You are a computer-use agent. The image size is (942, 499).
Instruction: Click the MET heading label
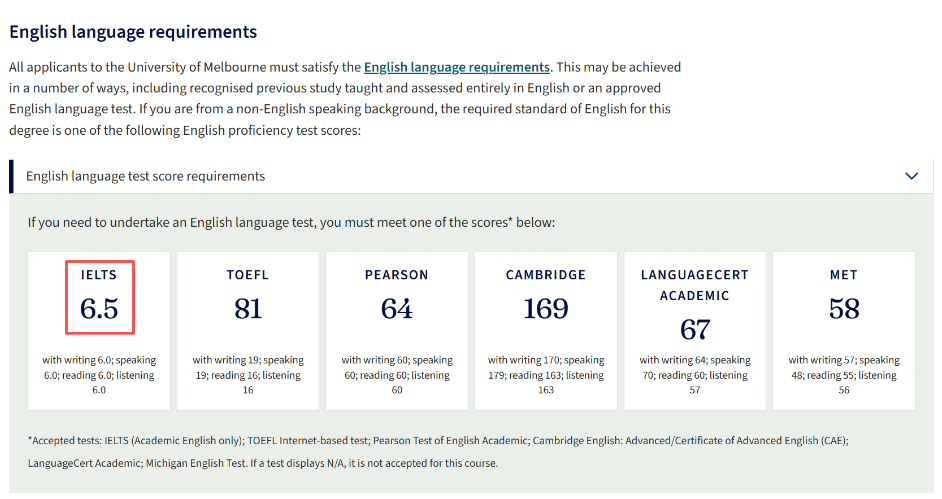pyautogui.click(x=844, y=275)
